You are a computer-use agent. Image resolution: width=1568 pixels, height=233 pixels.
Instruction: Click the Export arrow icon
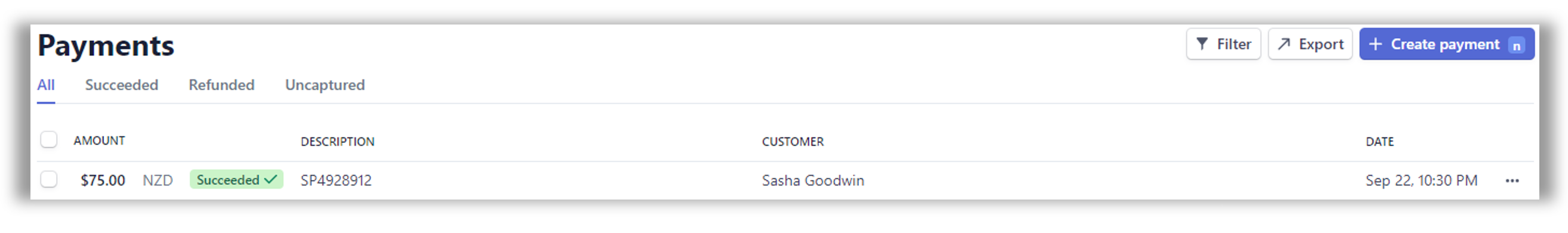pyautogui.click(x=1284, y=44)
